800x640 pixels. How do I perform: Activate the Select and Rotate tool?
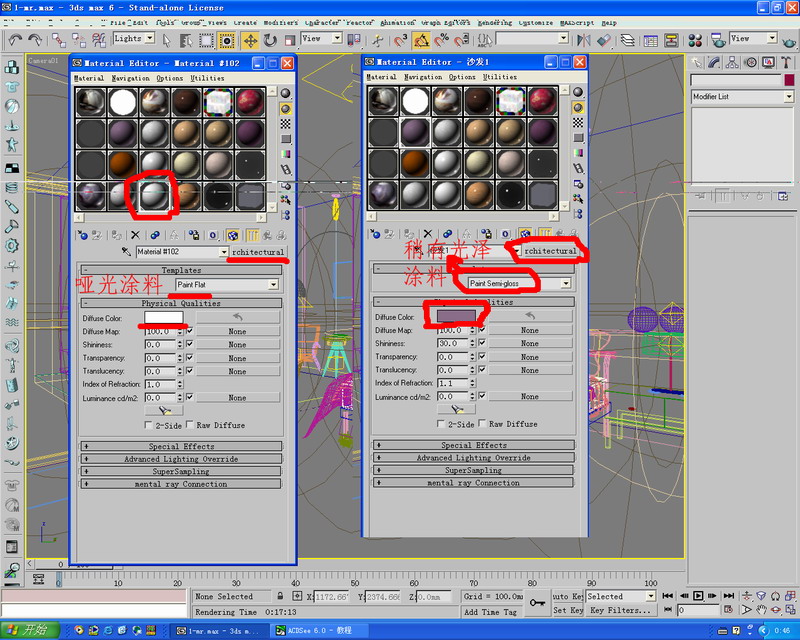270,40
